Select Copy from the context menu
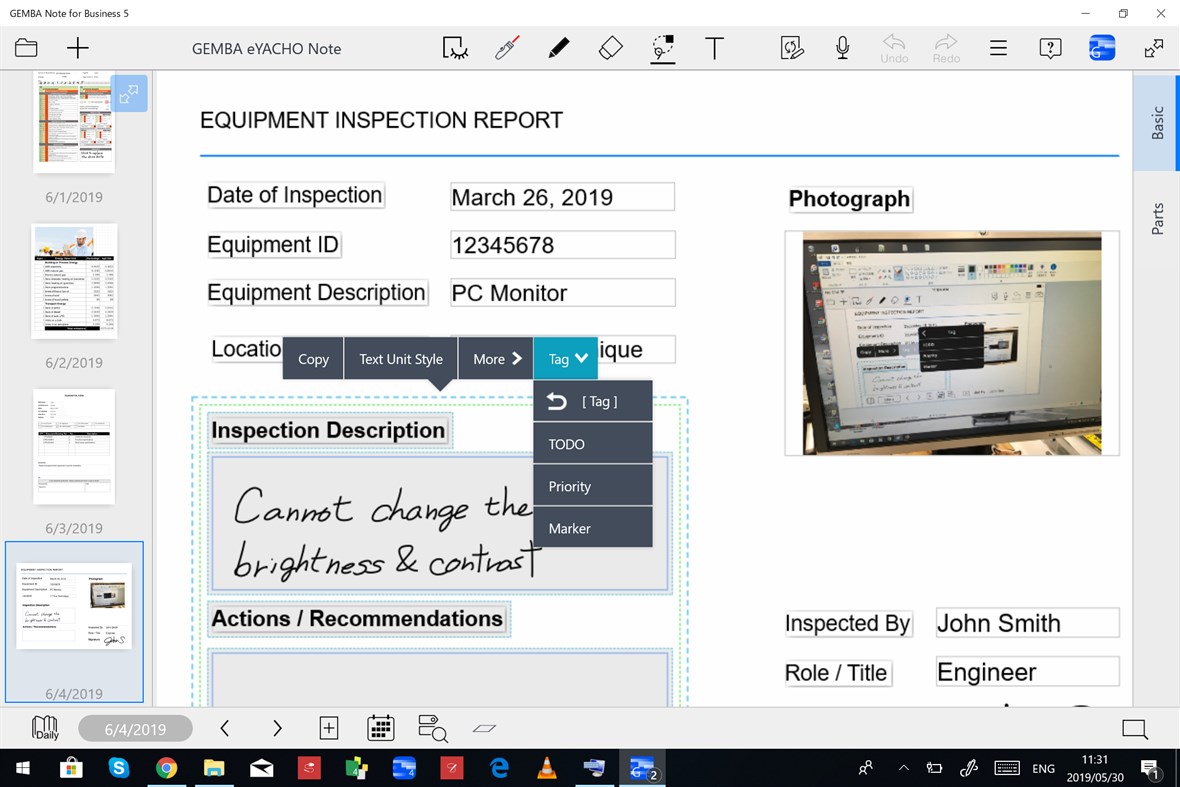 (311, 358)
